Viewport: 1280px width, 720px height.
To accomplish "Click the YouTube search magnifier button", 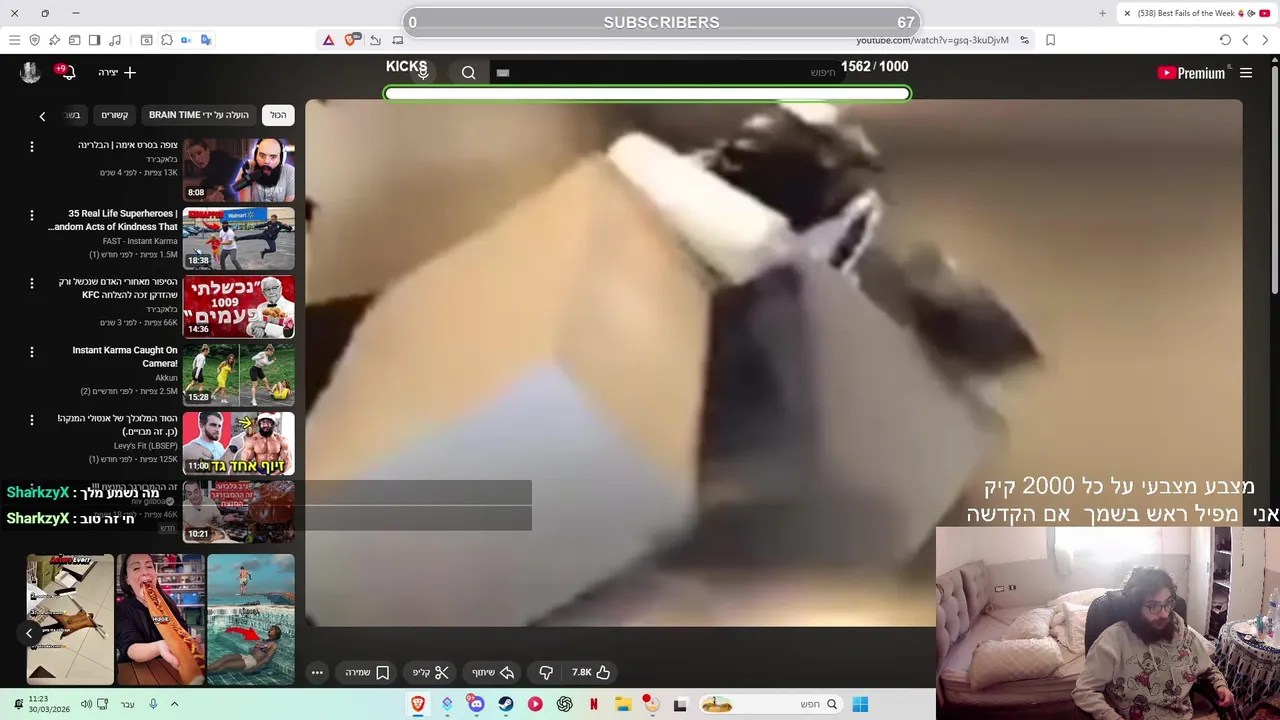I will [468, 72].
